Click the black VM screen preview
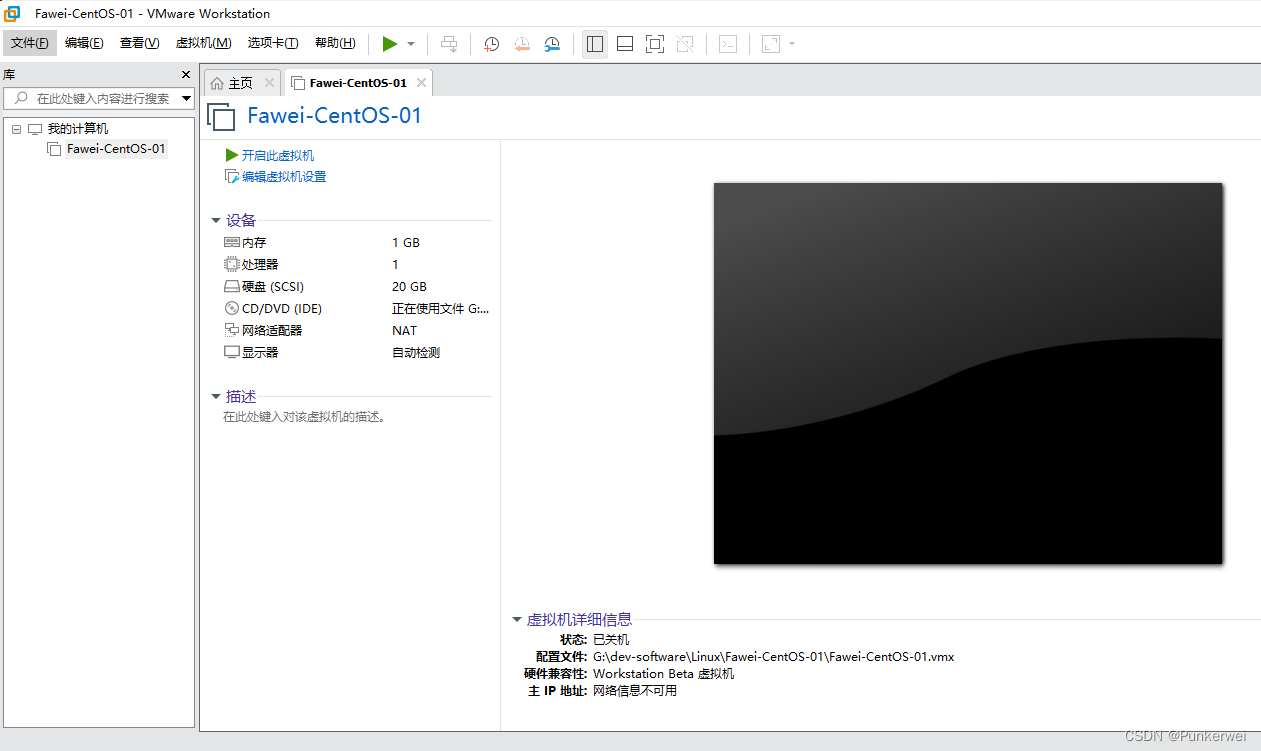 tap(968, 373)
